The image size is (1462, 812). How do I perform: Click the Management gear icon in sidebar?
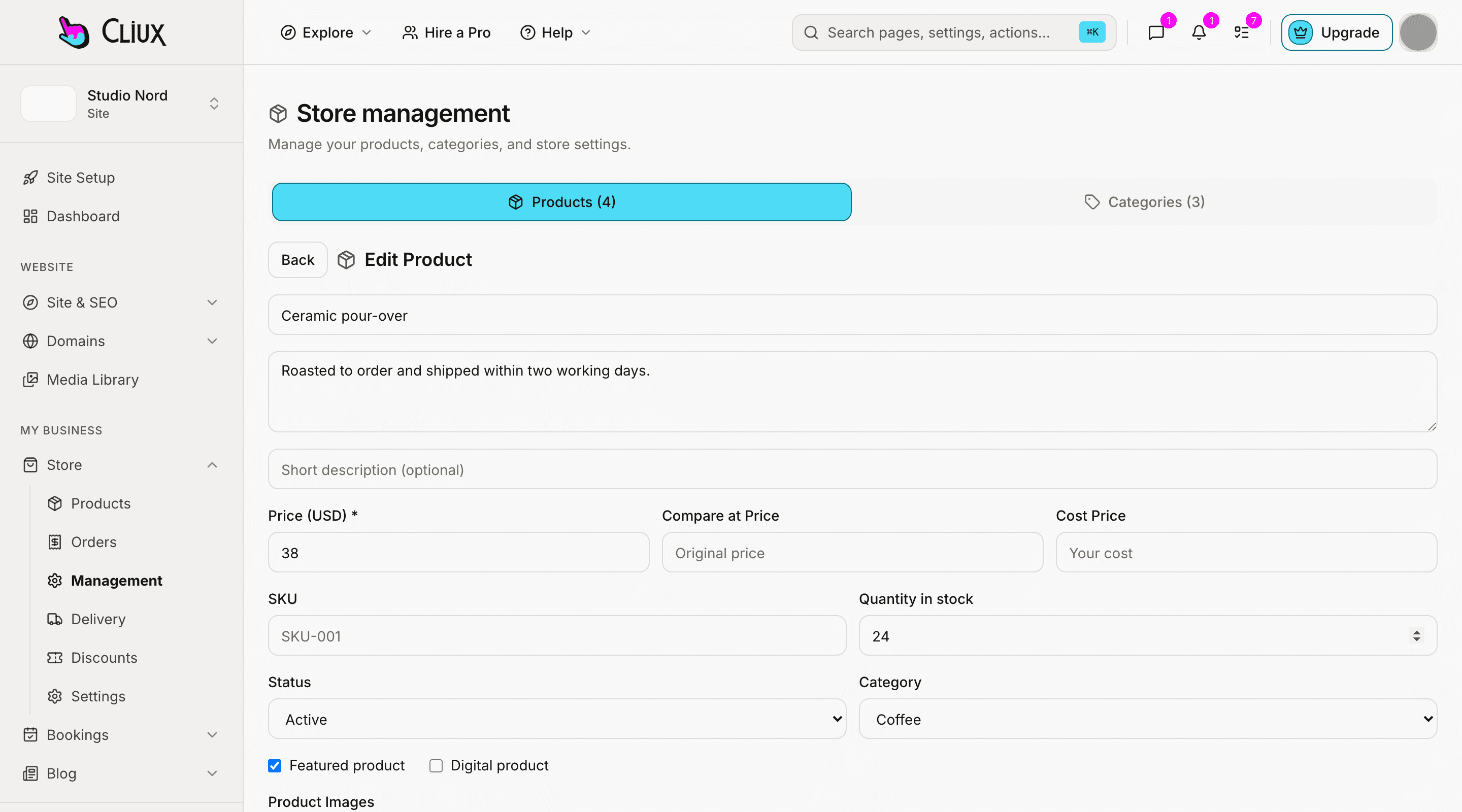pos(54,581)
